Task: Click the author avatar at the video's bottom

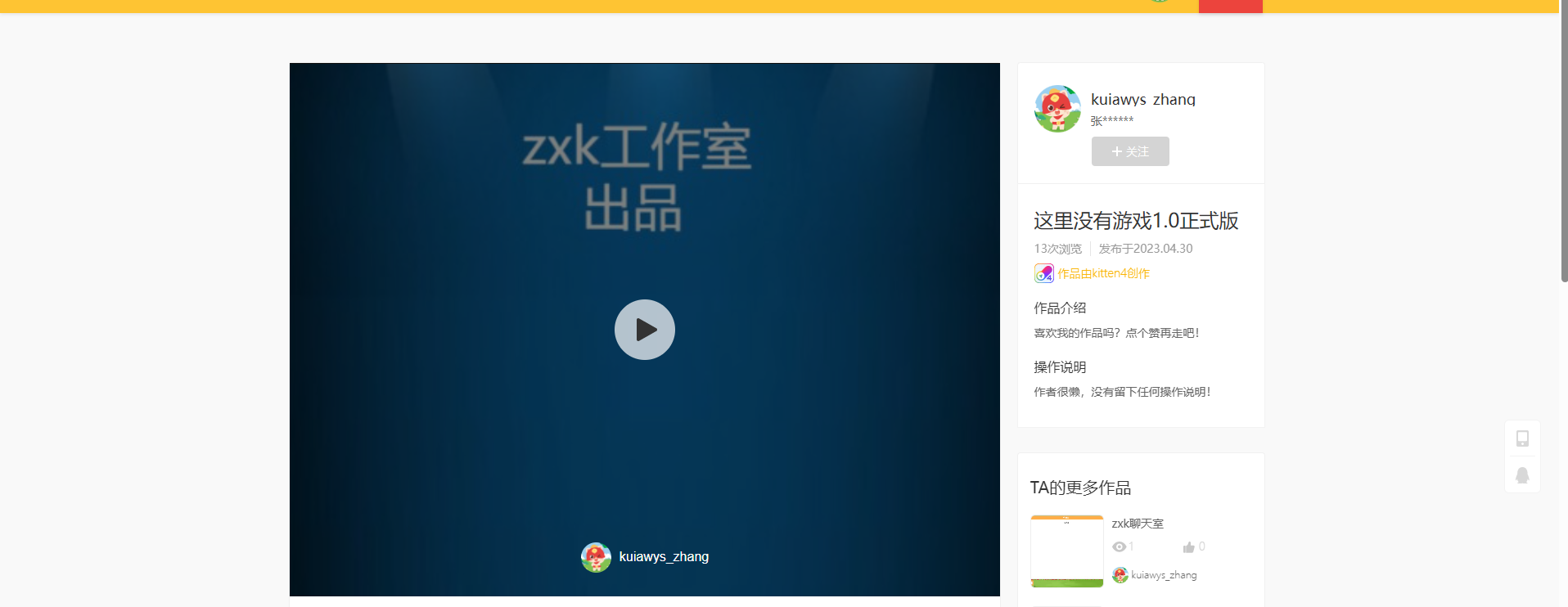Action: 596,557
